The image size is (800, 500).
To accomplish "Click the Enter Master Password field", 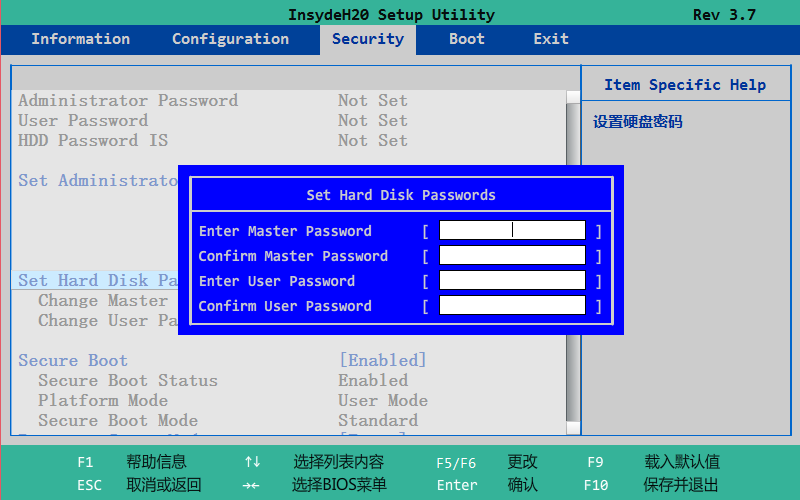I will coord(512,231).
